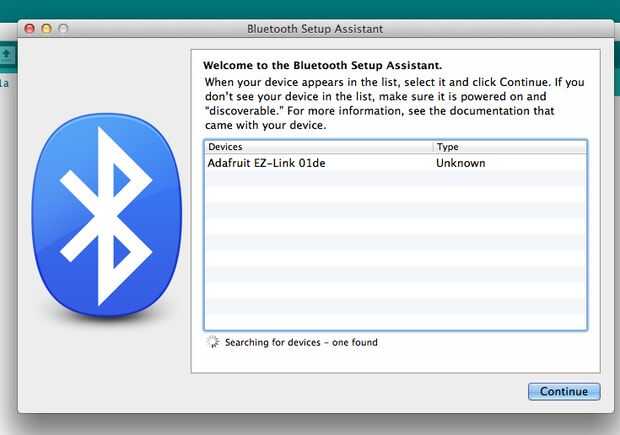Click the searching progress spinner
This screenshot has width=620, height=435.
(x=213, y=342)
